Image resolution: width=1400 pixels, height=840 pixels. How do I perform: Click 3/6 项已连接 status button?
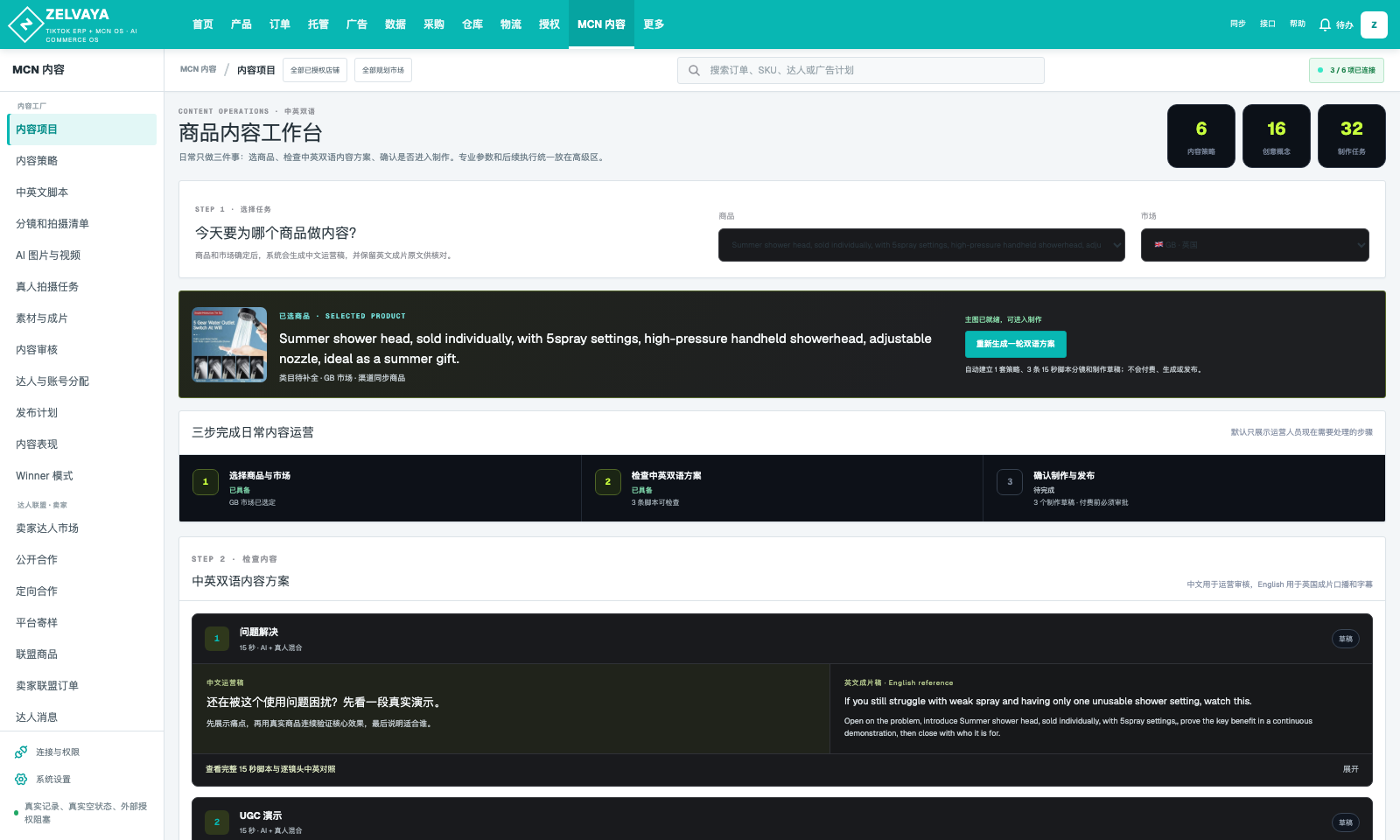click(1347, 70)
